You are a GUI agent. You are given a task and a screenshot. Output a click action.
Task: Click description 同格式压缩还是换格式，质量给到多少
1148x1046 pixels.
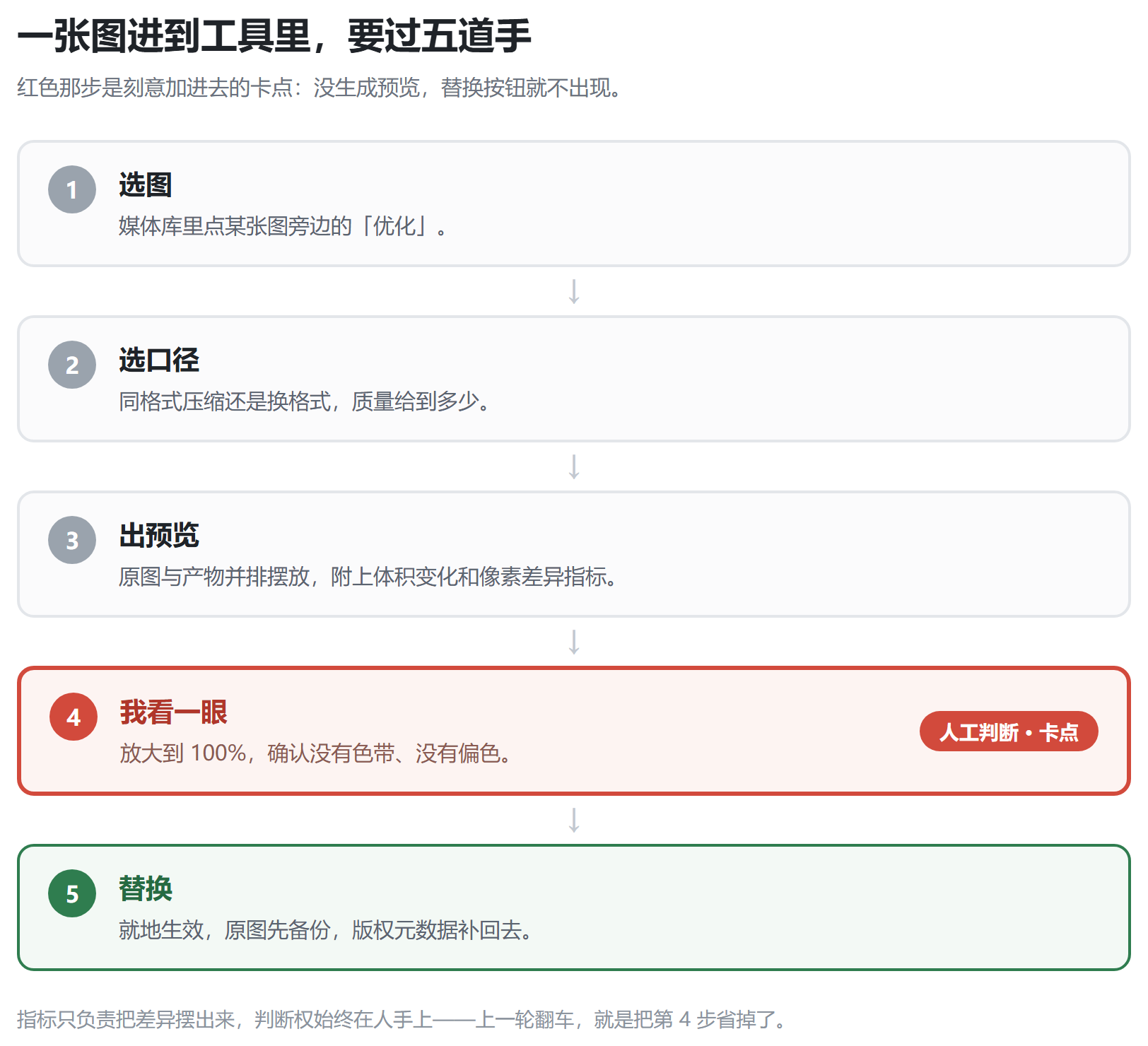tap(305, 401)
